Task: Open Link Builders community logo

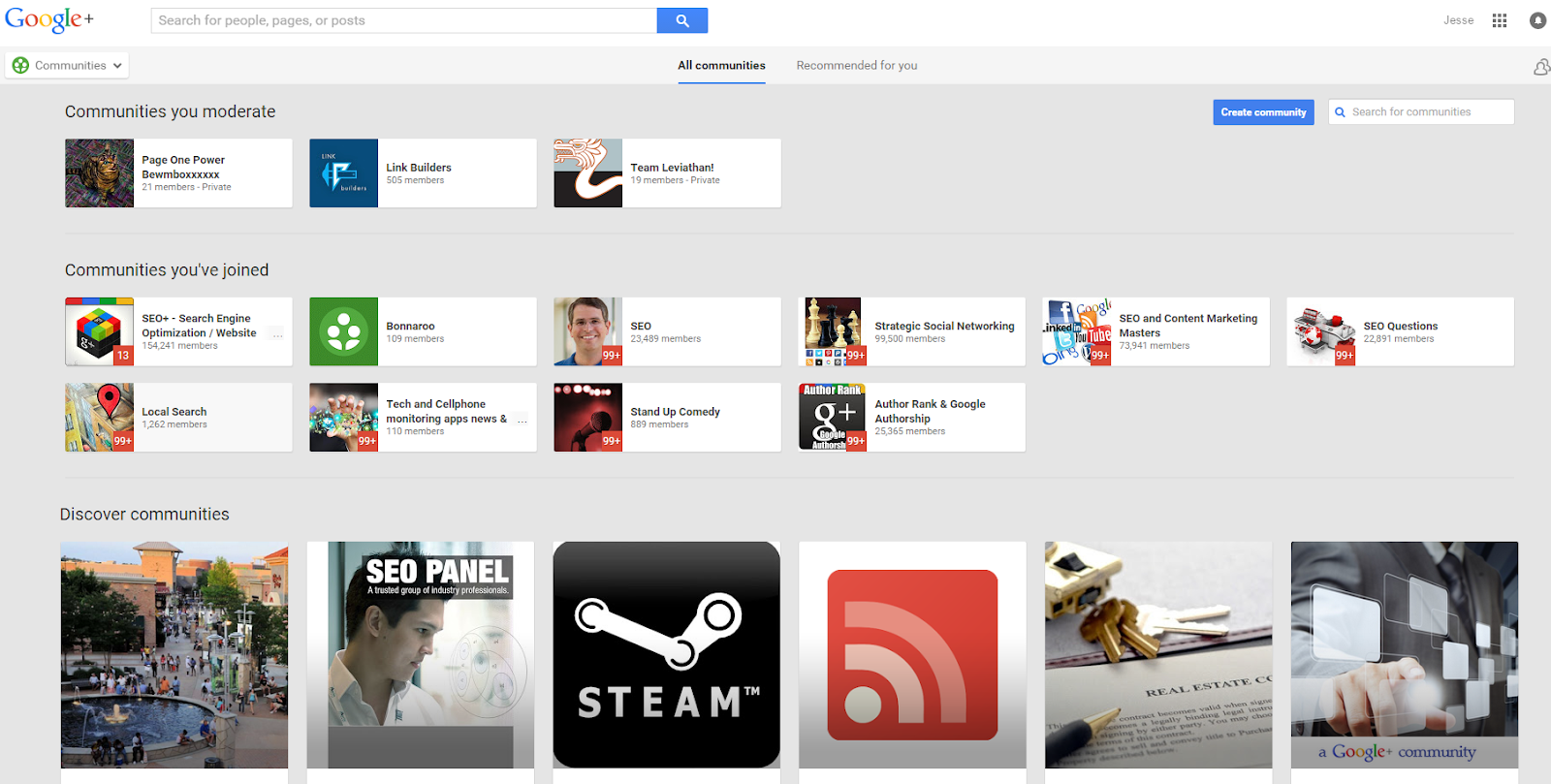Action: coord(343,172)
